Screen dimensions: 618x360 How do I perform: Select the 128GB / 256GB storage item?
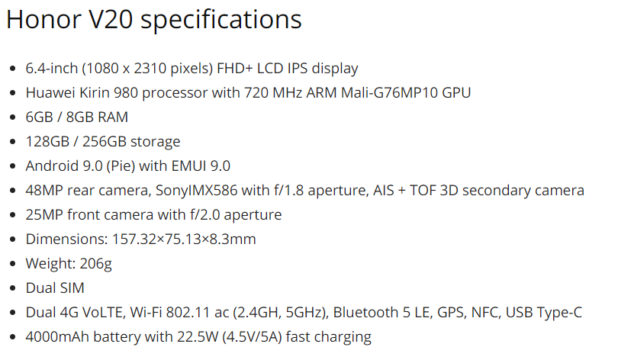pos(103,142)
